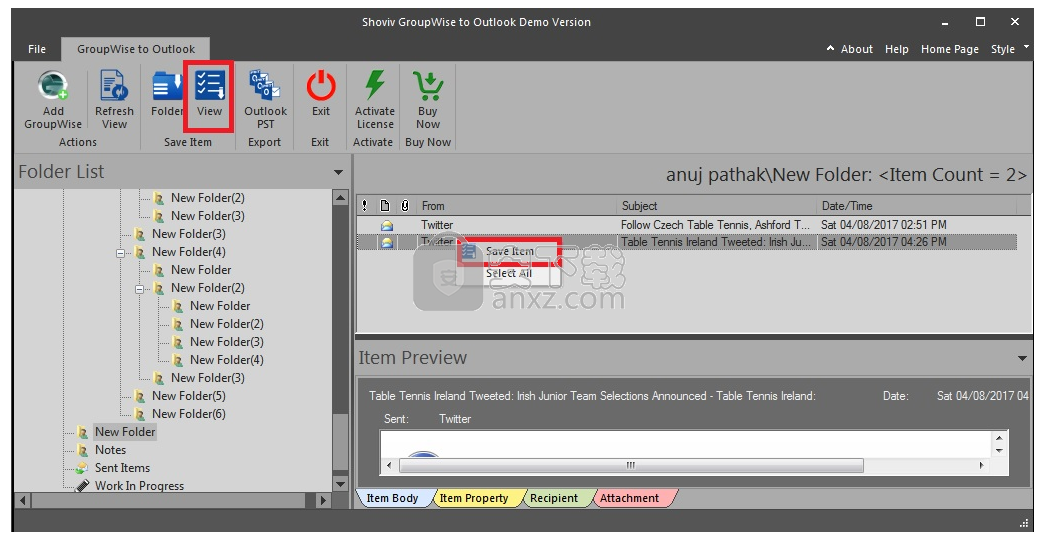This screenshot has width=1043, height=546.
Task: Click the folder list scroll down arrow
Action: (x=340, y=484)
